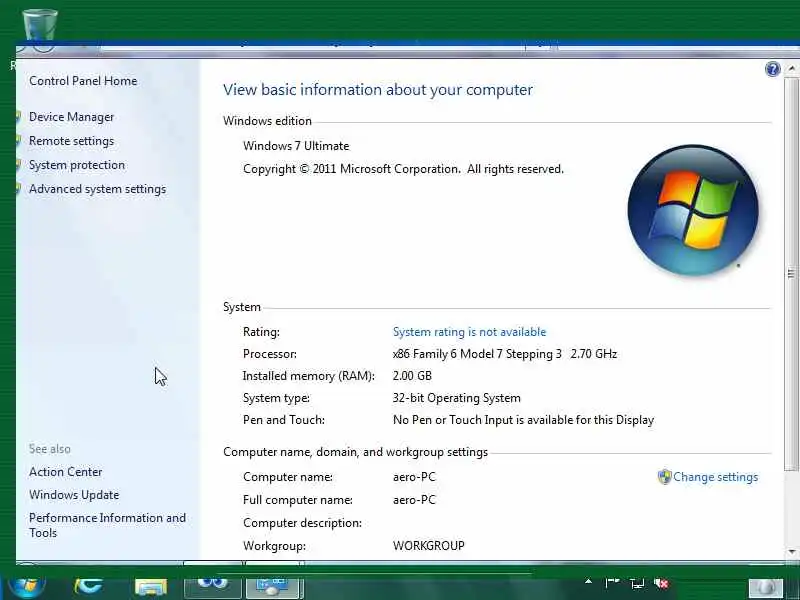Click Change settings link
This screenshot has height=600, width=800.
(x=715, y=477)
